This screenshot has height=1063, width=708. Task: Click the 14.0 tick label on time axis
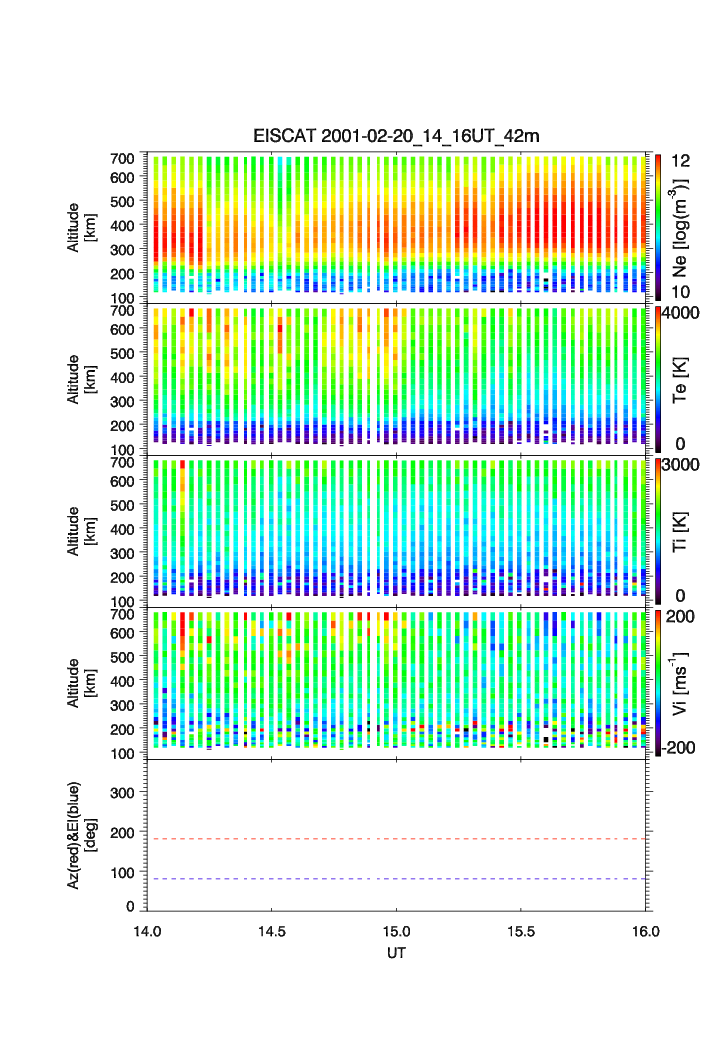point(148,931)
